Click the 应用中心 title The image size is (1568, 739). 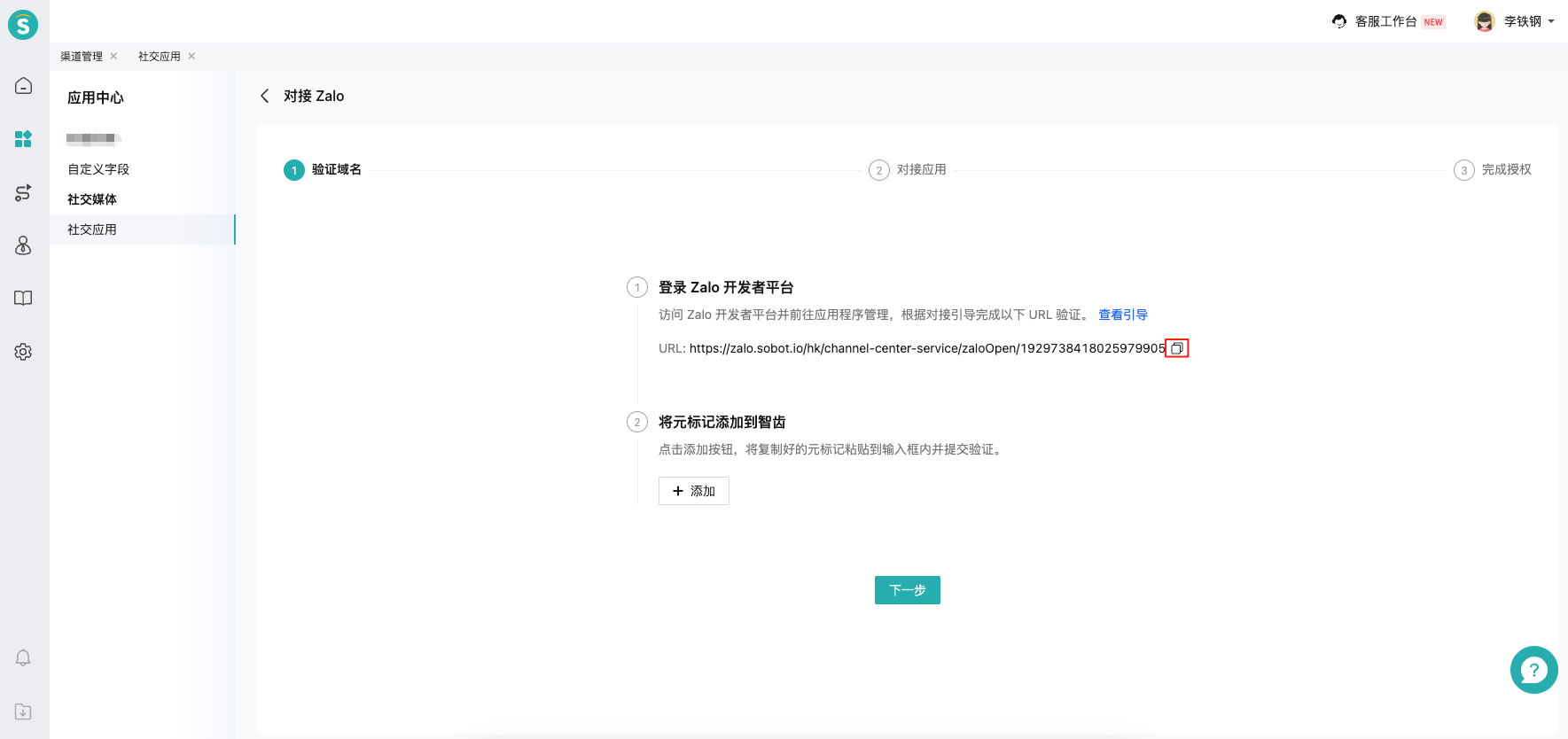tap(96, 97)
